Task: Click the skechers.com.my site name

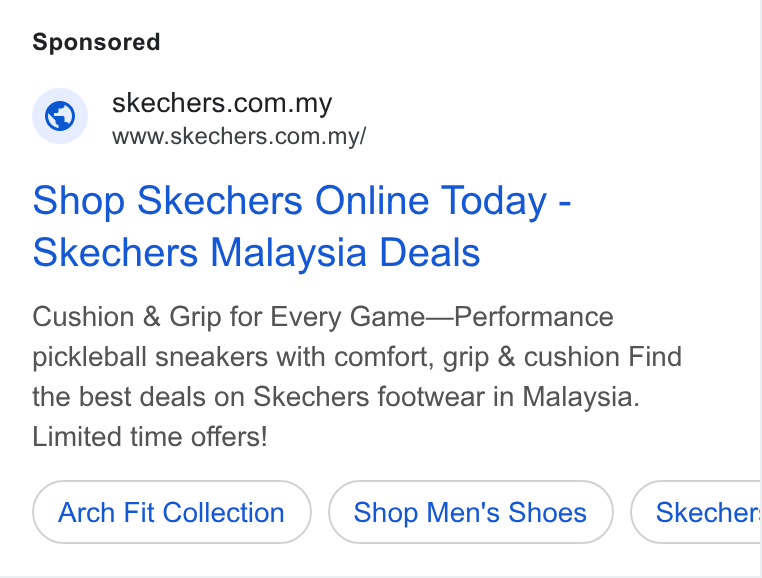Action: pyautogui.click(x=222, y=103)
